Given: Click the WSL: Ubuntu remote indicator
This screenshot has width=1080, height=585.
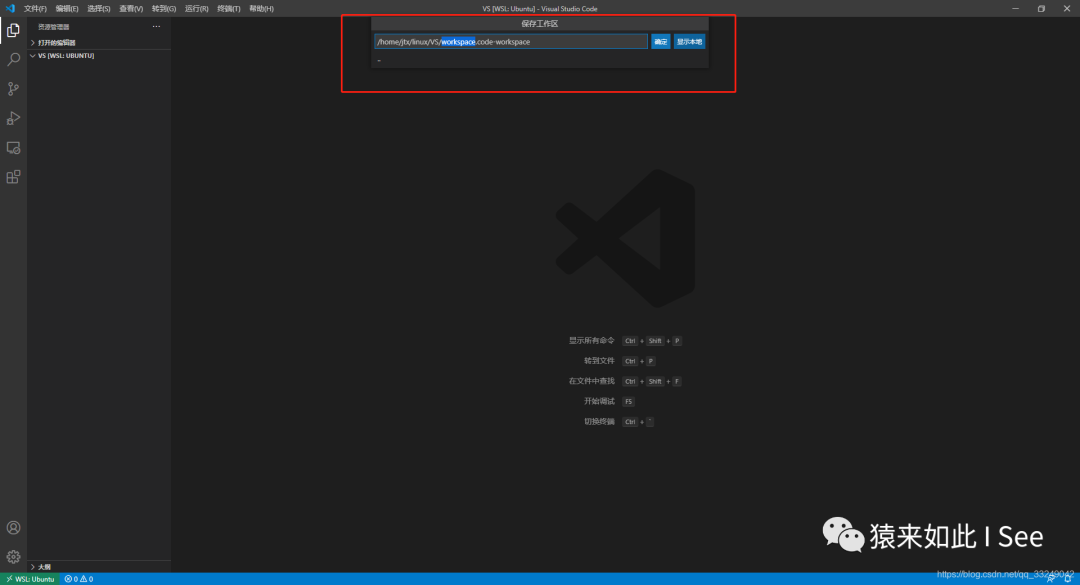Looking at the screenshot, I should click(30, 579).
